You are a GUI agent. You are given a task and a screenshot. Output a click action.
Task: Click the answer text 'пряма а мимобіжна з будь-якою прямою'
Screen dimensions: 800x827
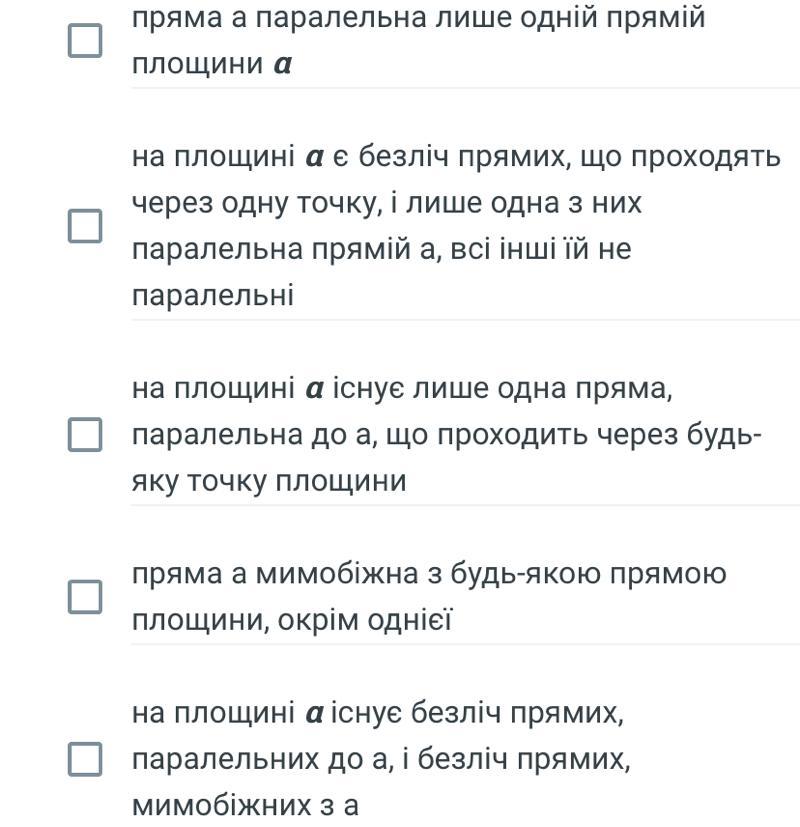(x=429, y=597)
